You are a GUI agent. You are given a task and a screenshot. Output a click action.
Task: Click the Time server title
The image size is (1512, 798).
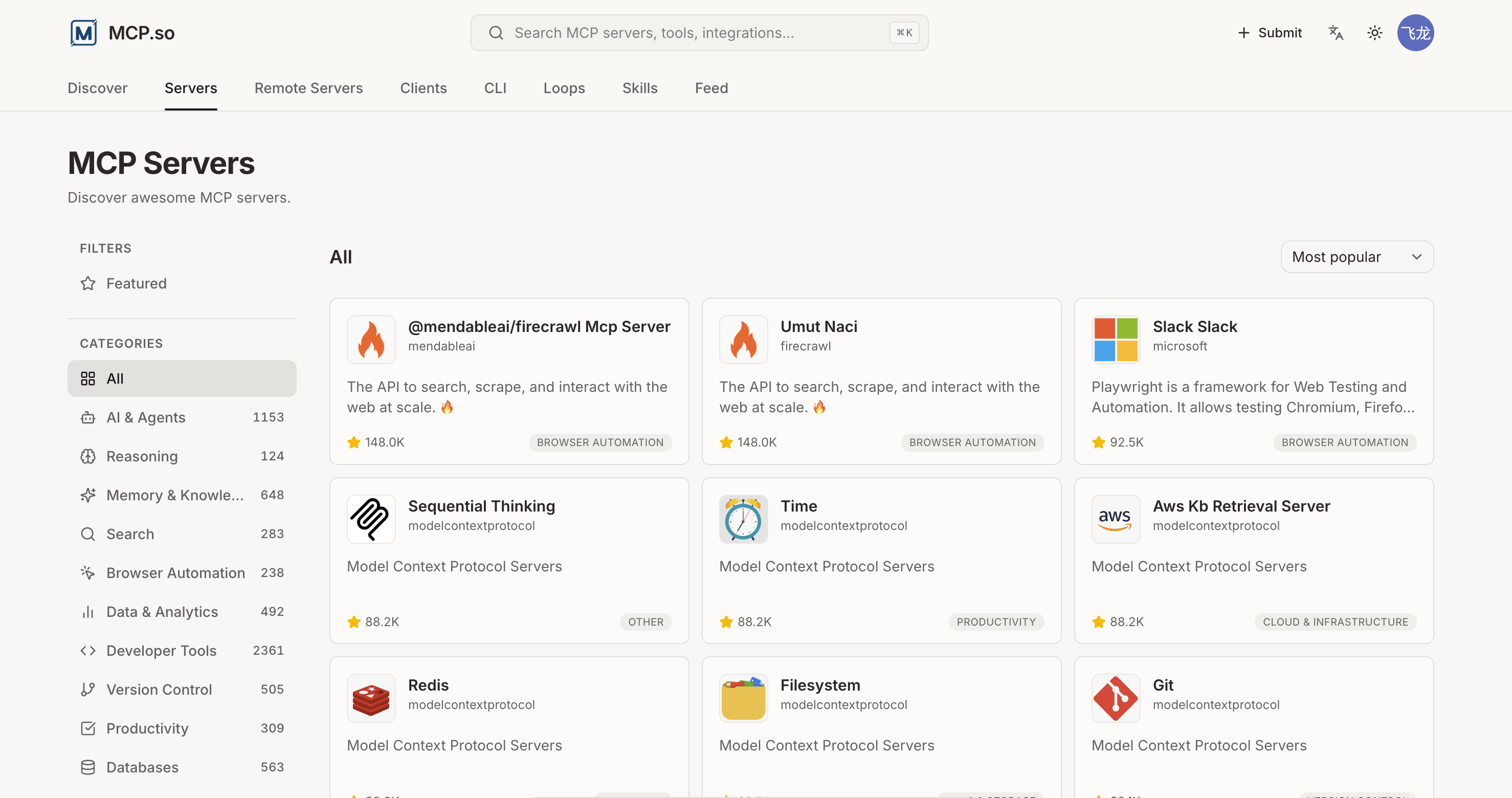(x=799, y=506)
